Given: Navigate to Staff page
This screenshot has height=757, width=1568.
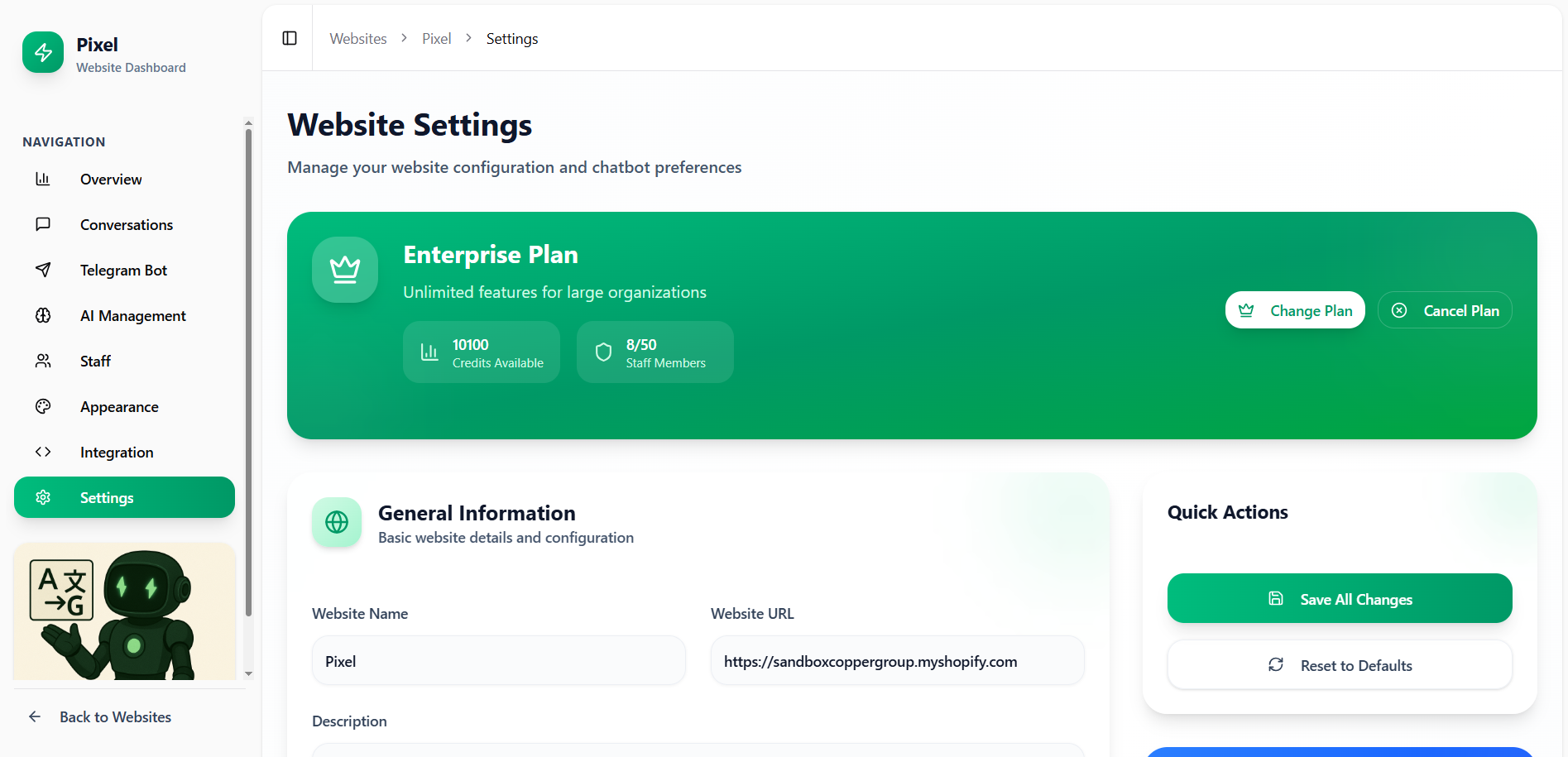Looking at the screenshot, I should tap(124, 361).
